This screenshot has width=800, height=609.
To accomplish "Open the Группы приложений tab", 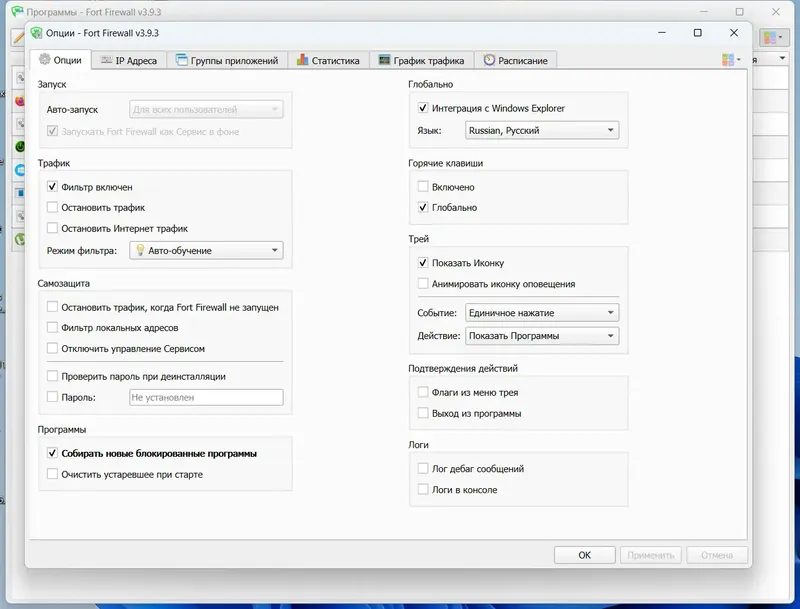I will click(227, 60).
